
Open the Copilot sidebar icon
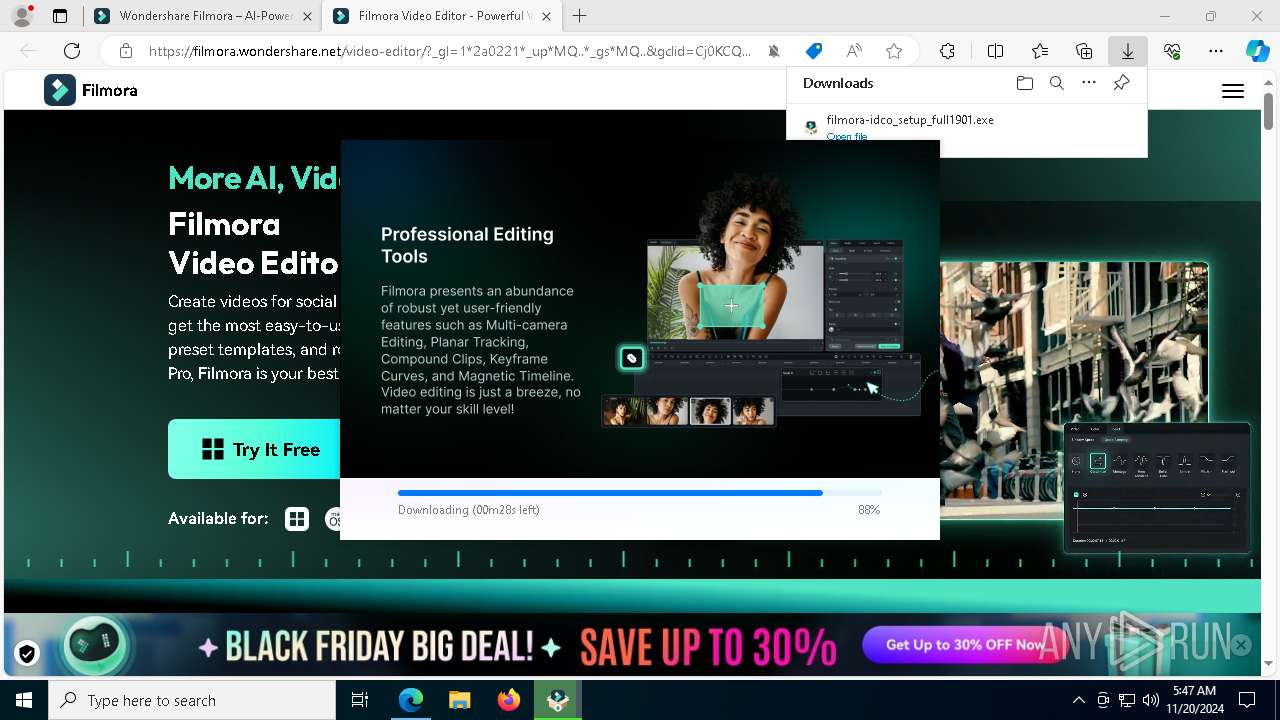coord(1258,51)
